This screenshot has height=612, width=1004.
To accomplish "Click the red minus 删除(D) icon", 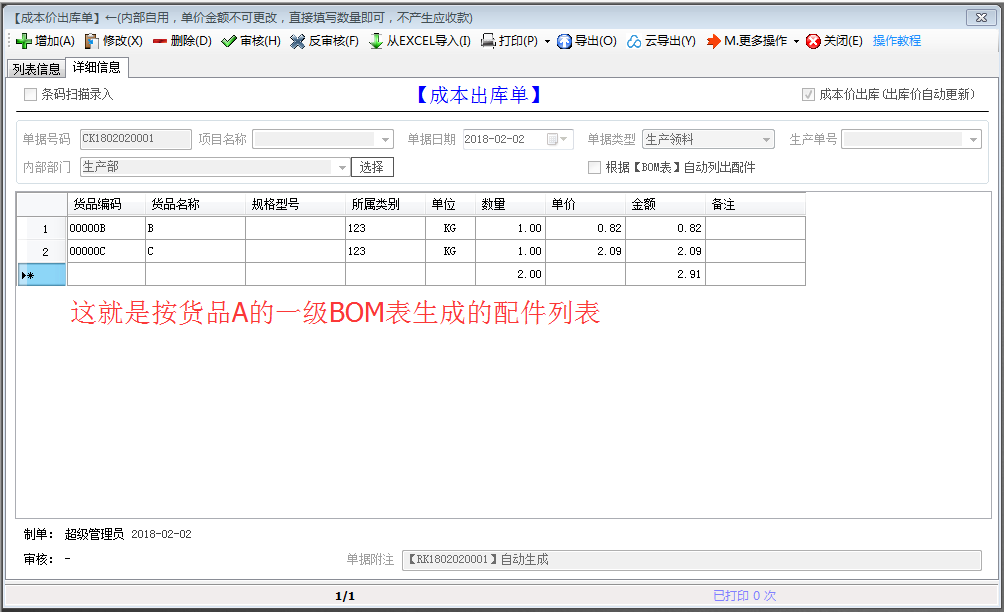I will tap(160, 41).
